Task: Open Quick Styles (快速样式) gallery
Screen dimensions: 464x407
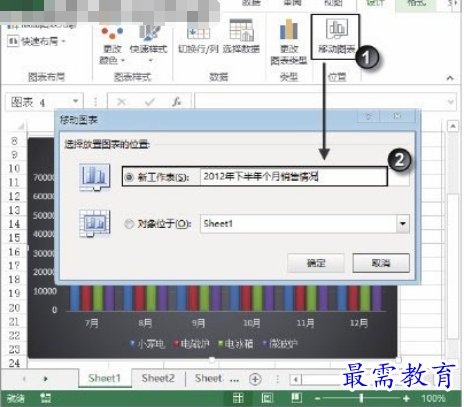Action: (x=149, y=43)
